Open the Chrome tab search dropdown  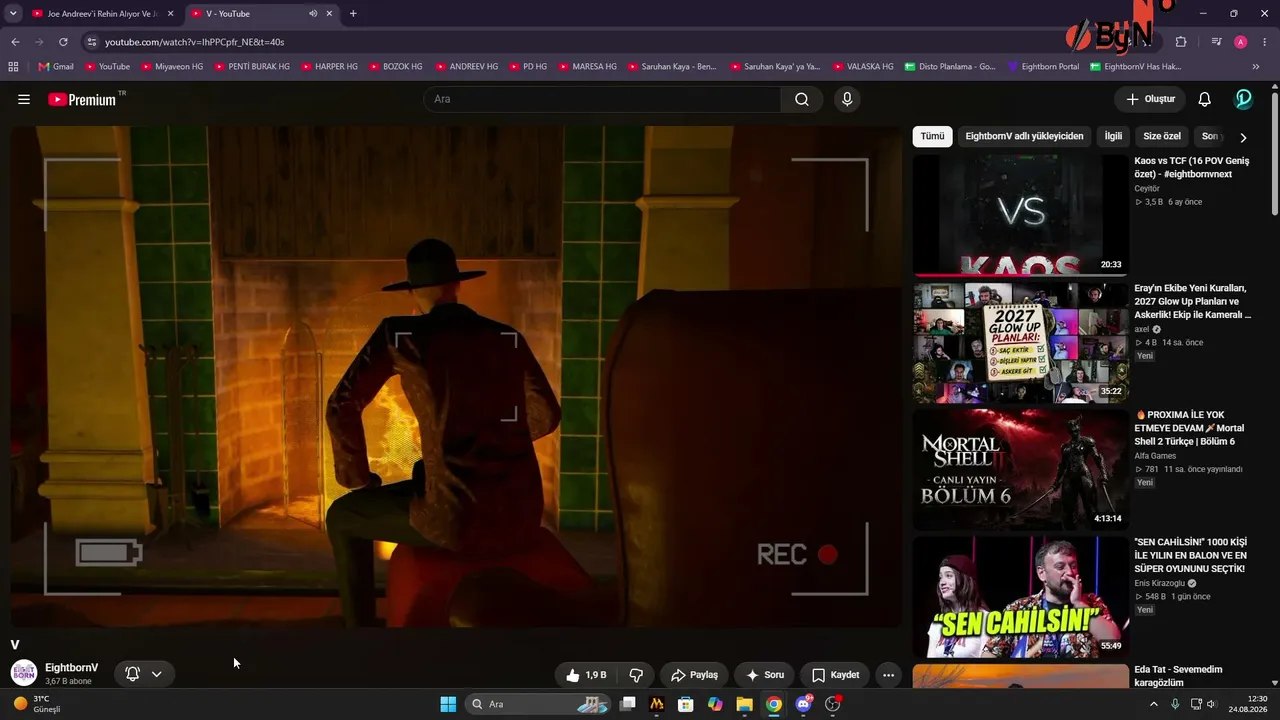(13, 14)
